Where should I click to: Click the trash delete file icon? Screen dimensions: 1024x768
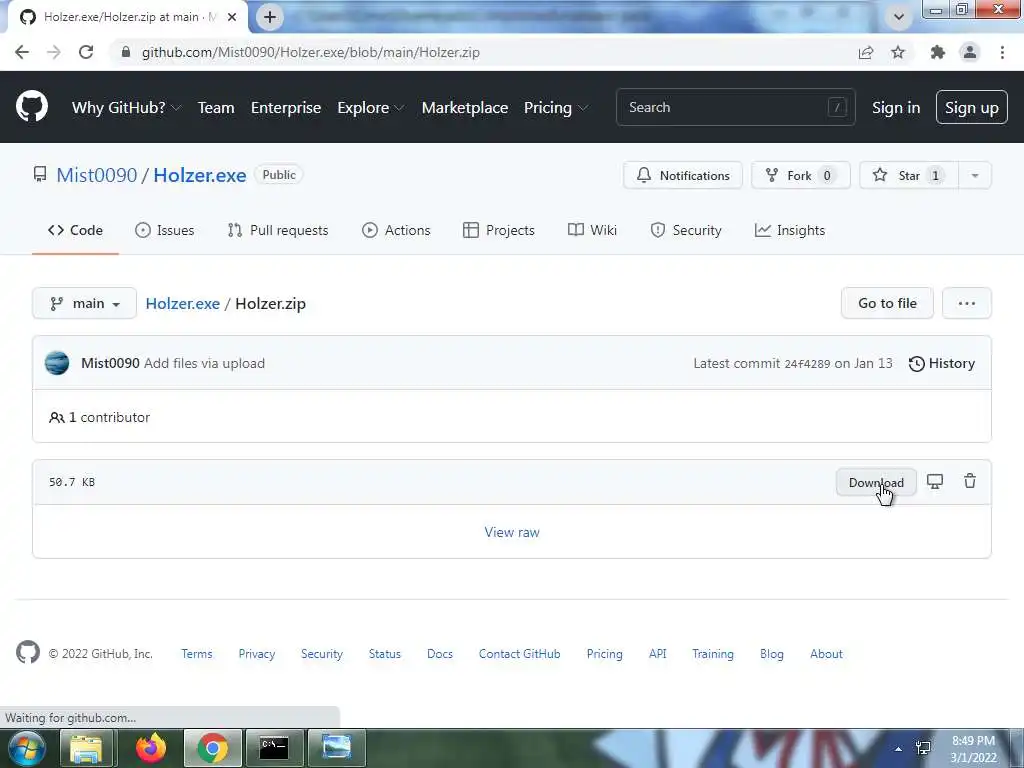[970, 481]
